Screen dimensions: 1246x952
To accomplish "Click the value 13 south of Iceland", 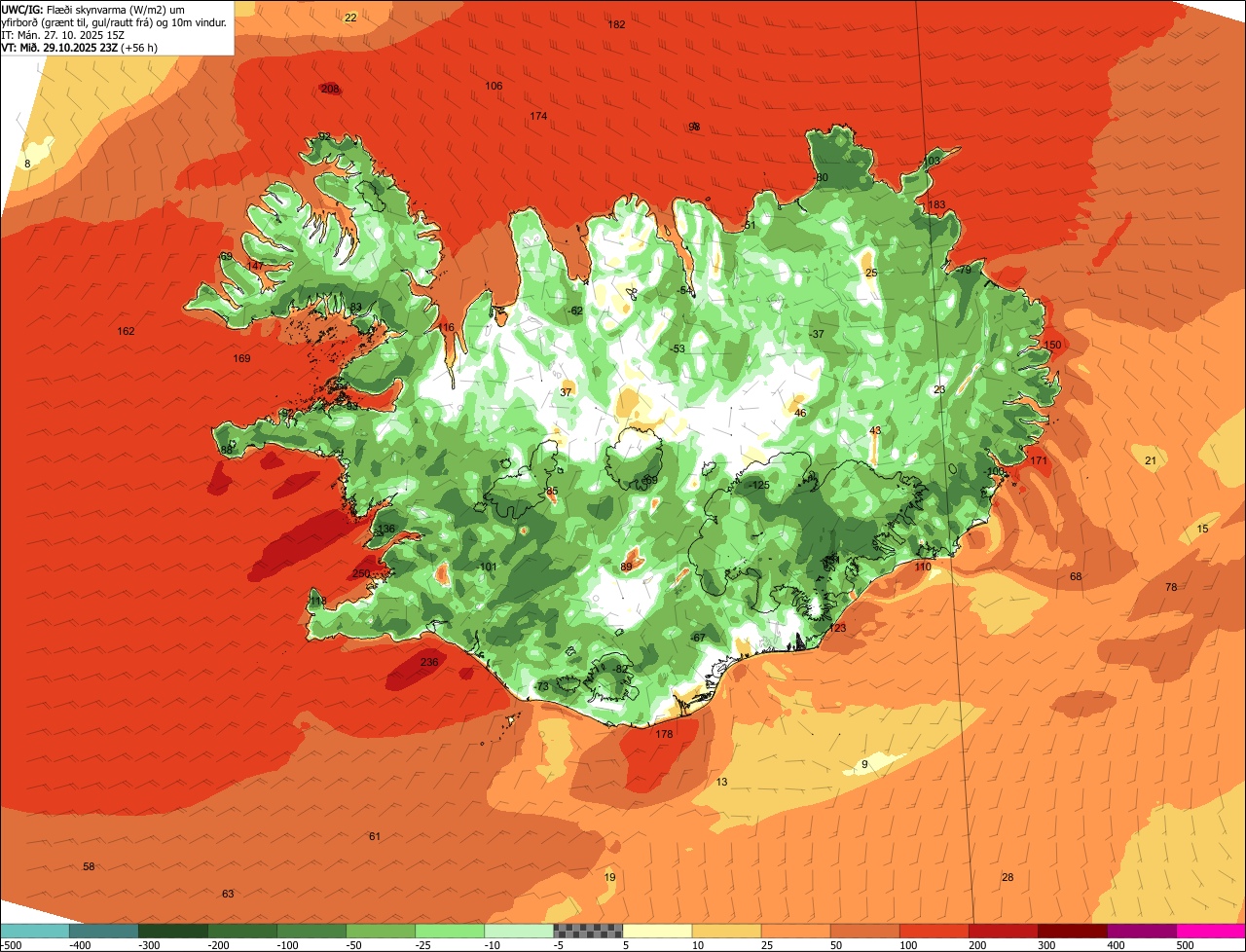I will (721, 782).
